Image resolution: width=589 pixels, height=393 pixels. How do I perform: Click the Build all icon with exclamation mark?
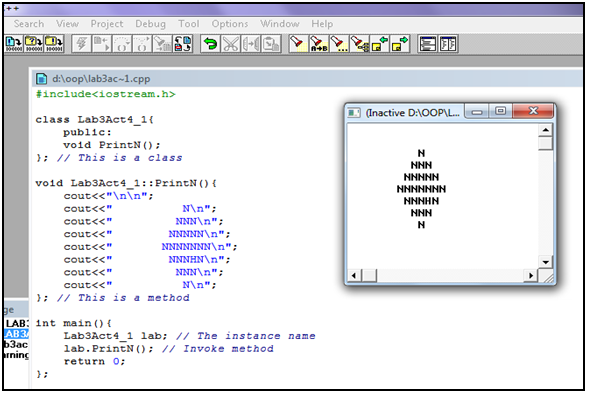[x=54, y=44]
